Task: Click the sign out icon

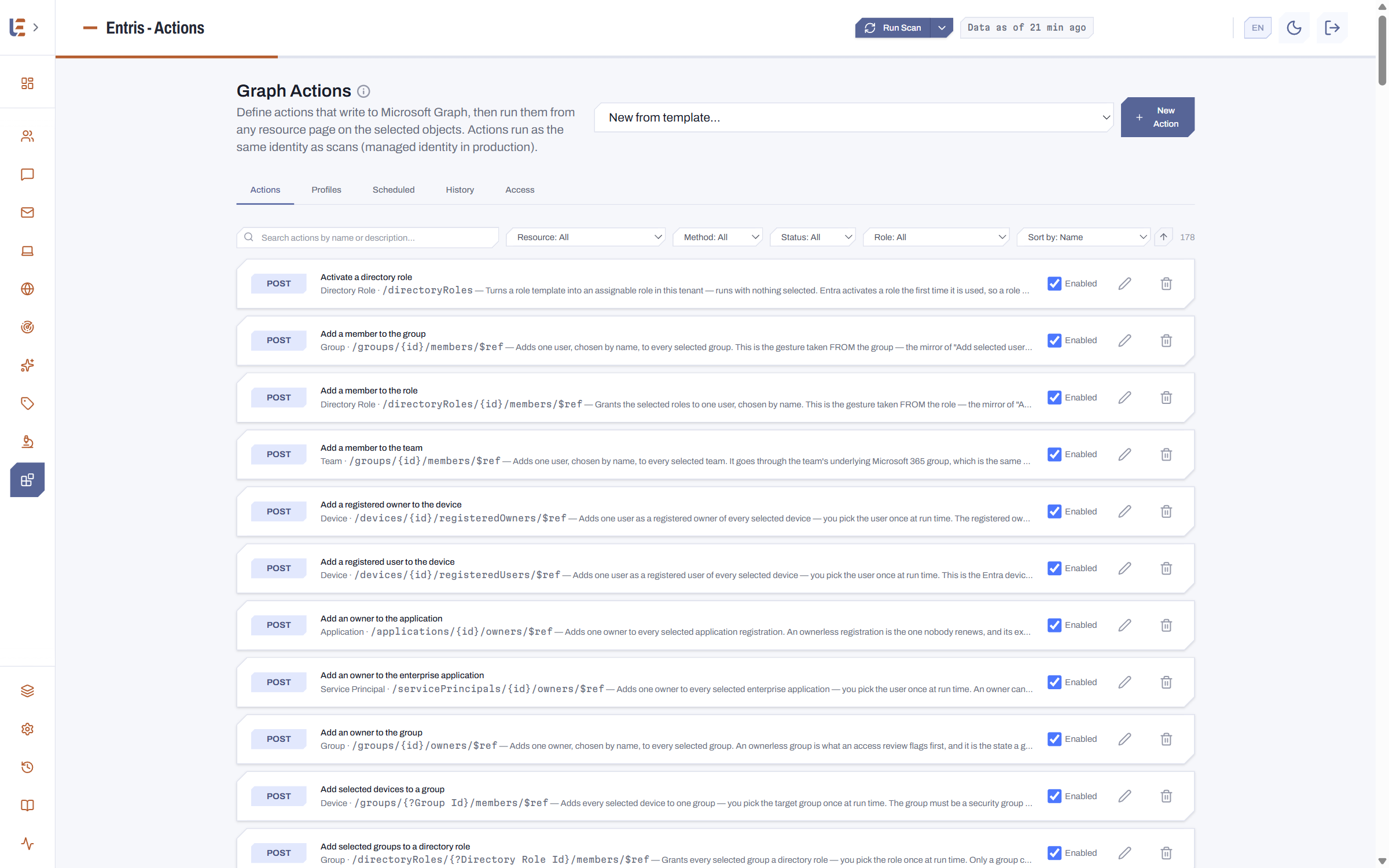Action: [x=1332, y=28]
